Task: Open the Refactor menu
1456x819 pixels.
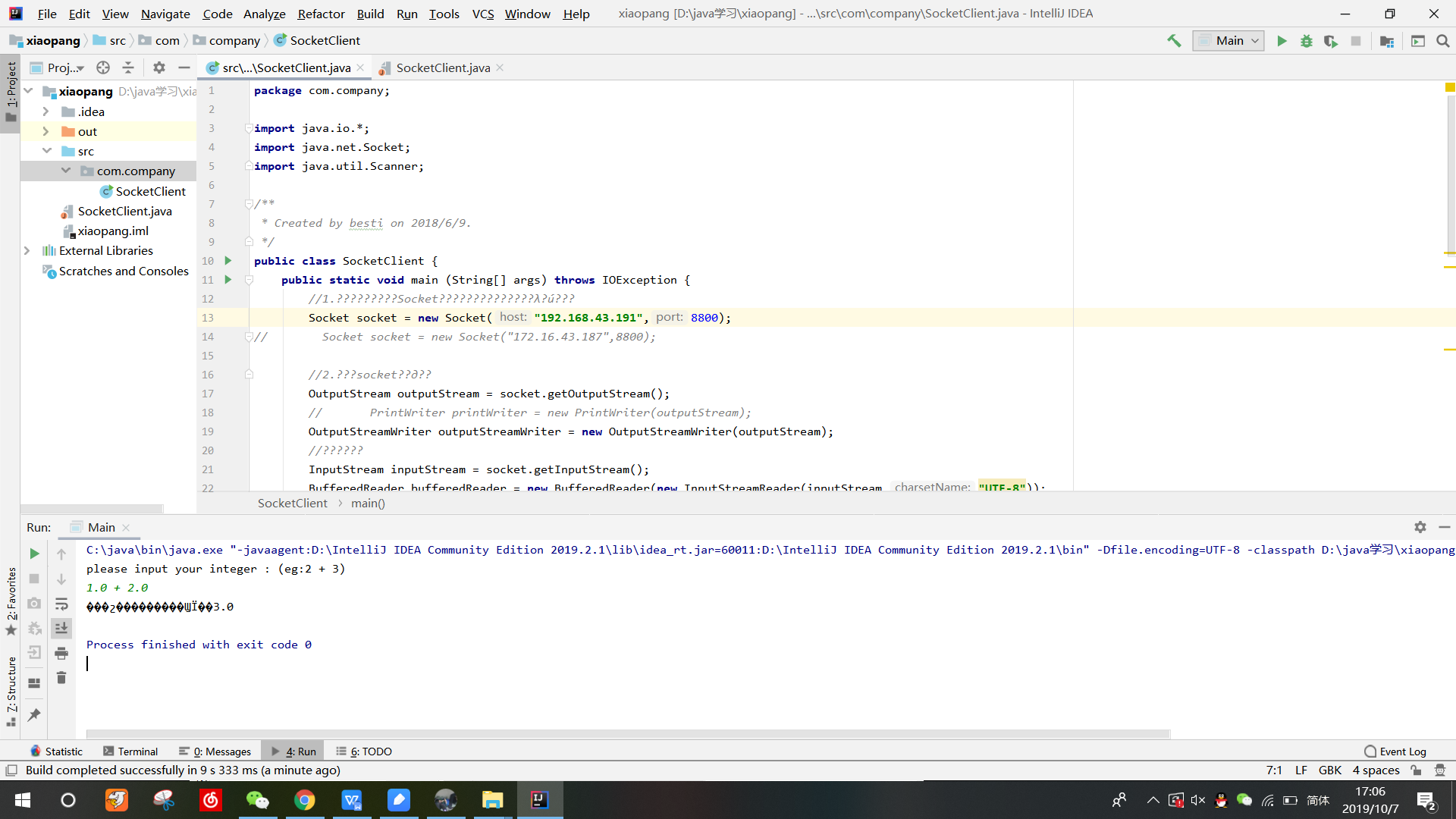Action: [x=321, y=14]
